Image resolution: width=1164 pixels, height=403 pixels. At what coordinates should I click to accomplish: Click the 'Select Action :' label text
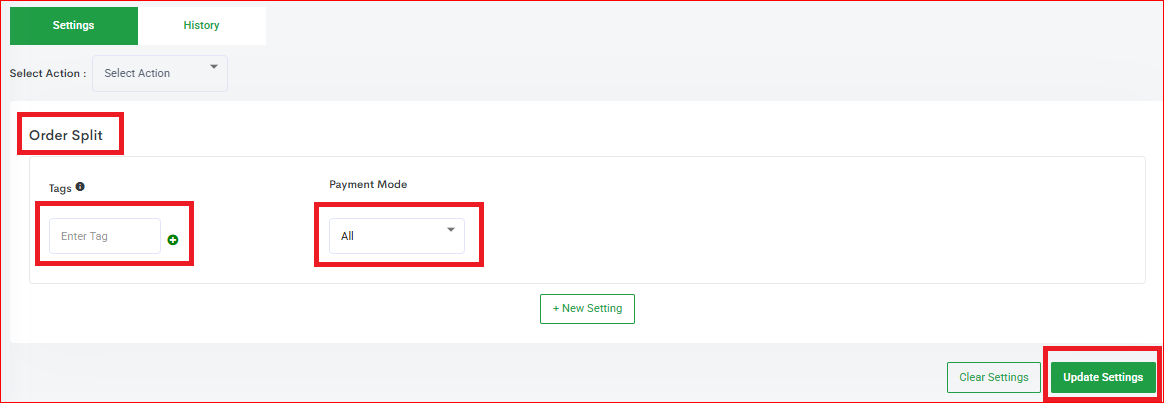(48, 74)
